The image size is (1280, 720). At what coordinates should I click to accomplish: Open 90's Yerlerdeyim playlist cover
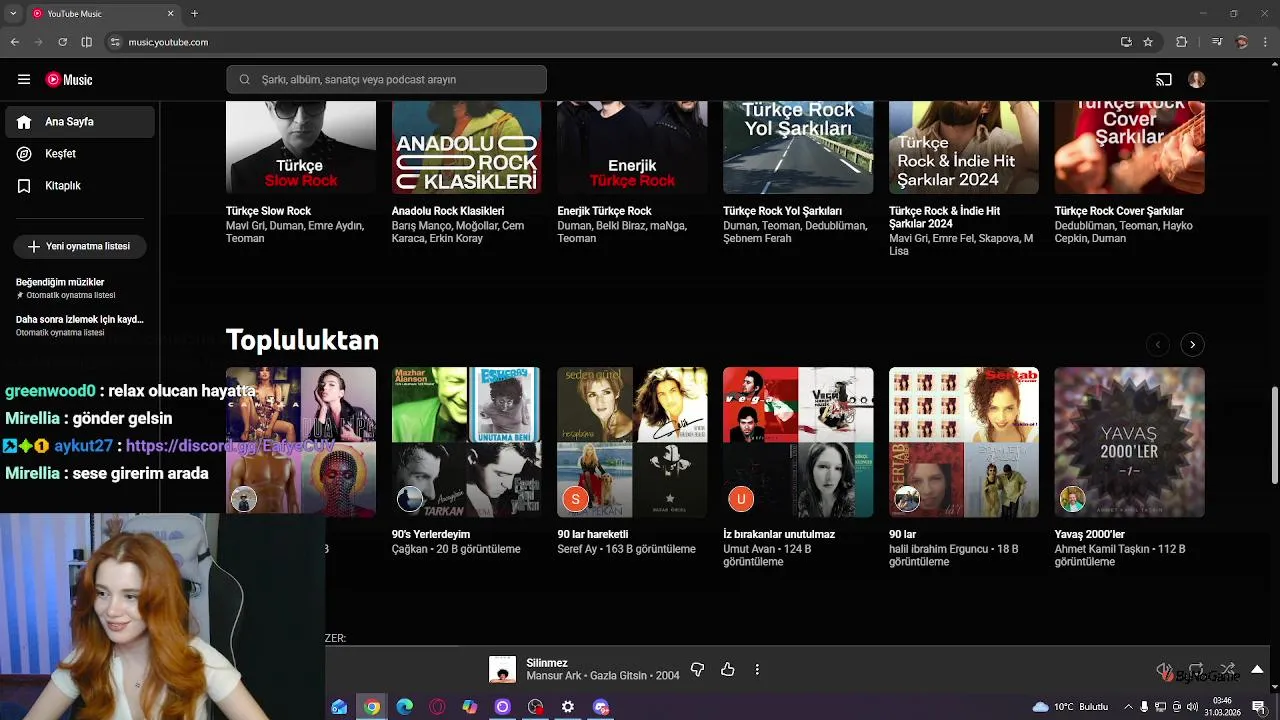[x=466, y=442]
